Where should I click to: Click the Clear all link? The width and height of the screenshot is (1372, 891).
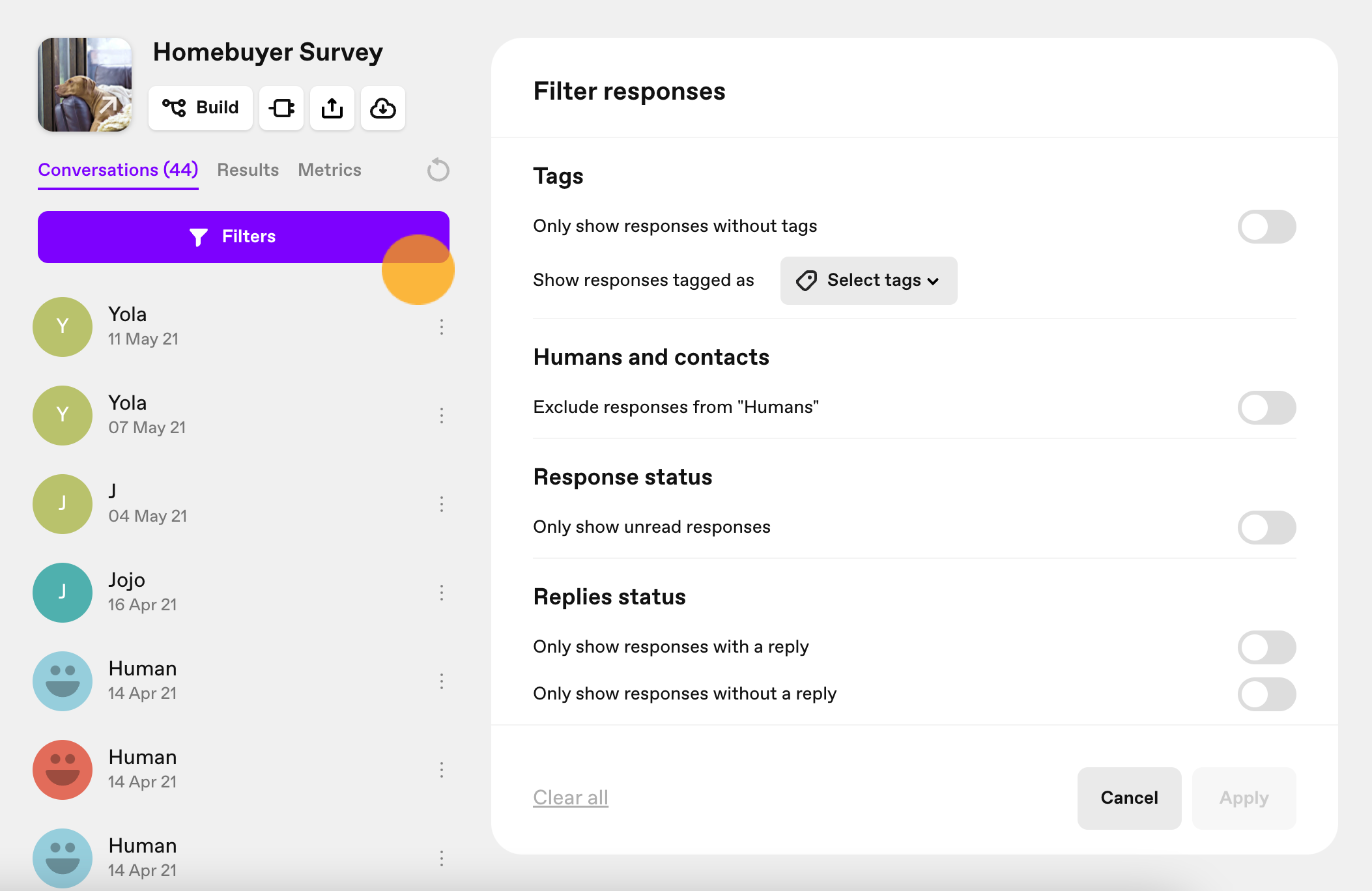pos(571,798)
